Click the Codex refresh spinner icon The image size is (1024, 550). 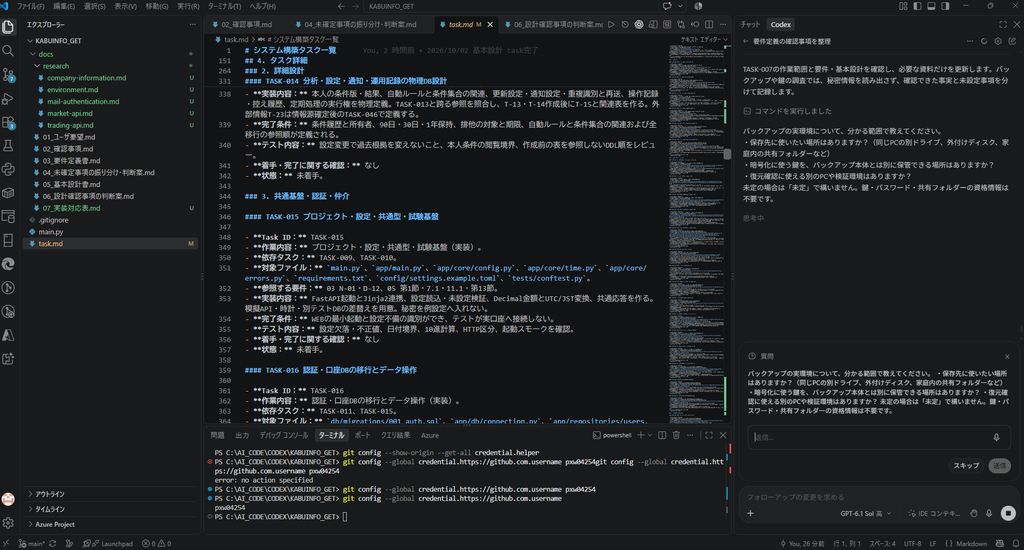[984, 41]
